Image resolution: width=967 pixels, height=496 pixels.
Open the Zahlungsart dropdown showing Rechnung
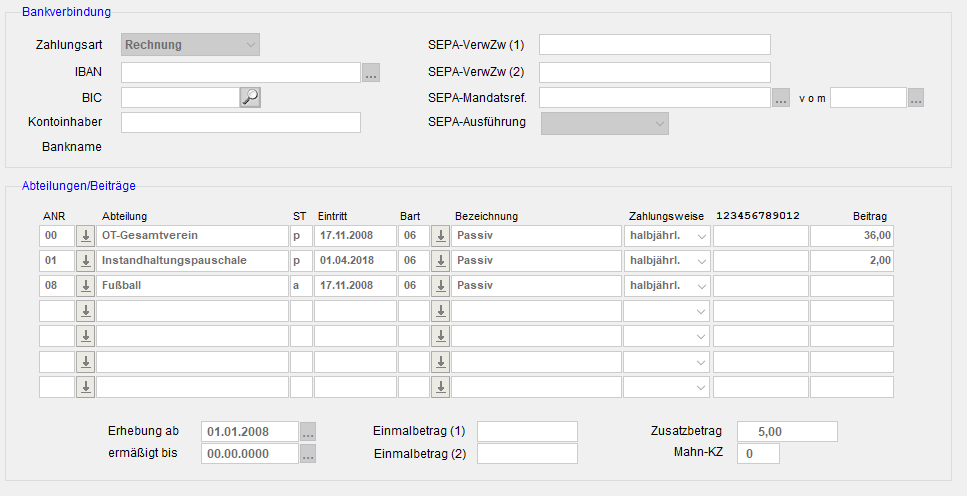[190, 45]
